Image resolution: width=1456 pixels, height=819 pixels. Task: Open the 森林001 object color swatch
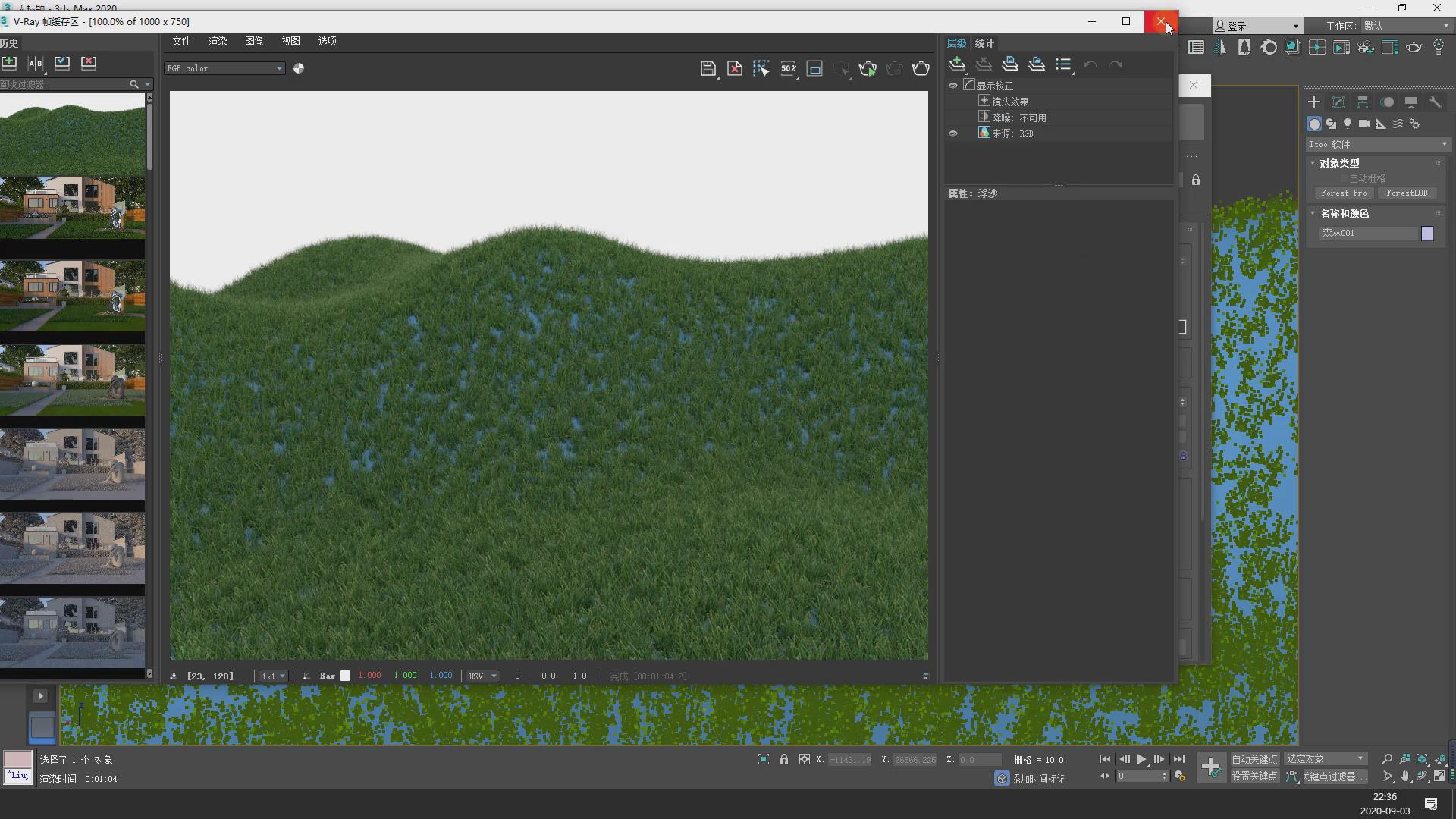(x=1427, y=234)
